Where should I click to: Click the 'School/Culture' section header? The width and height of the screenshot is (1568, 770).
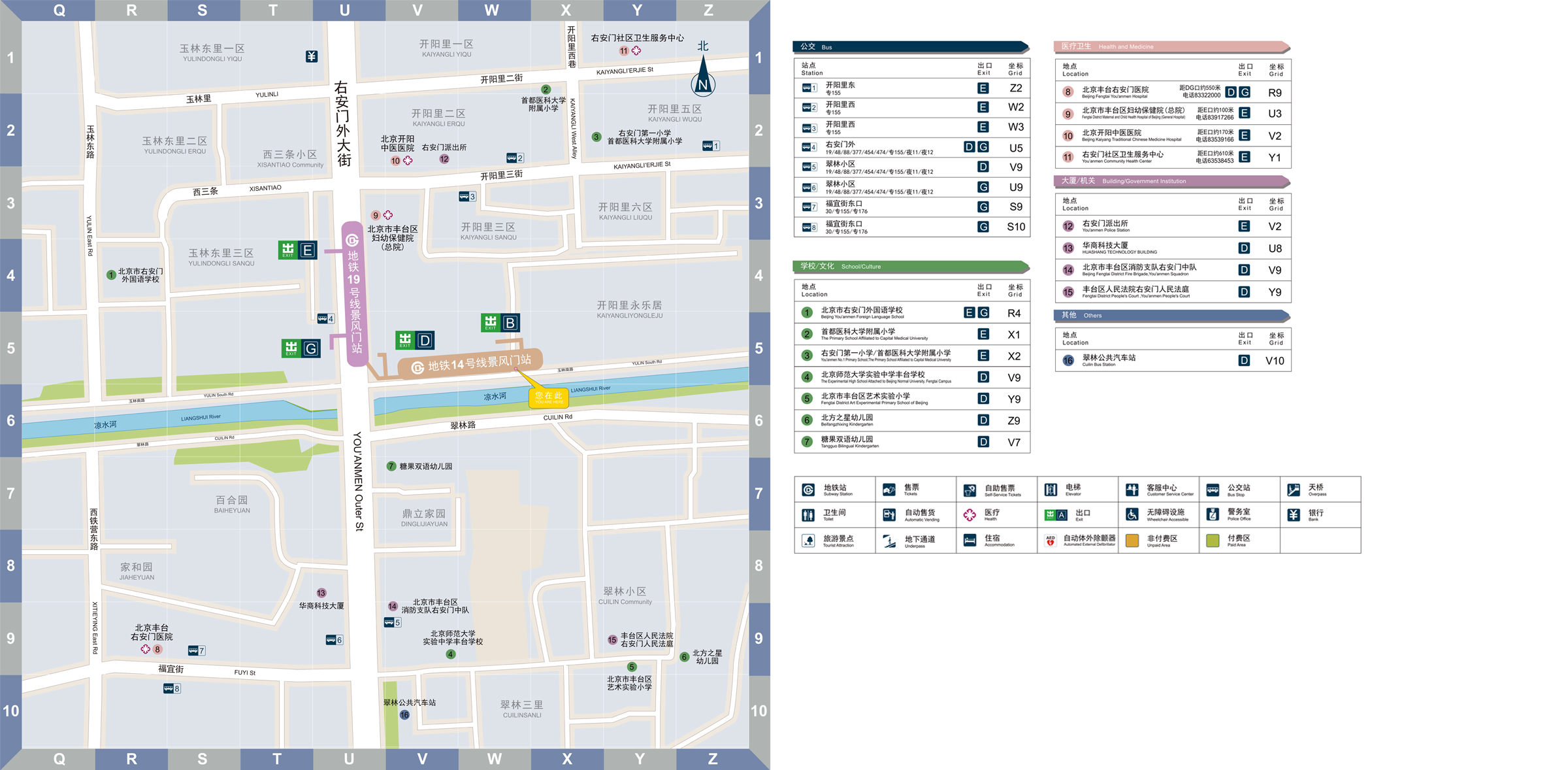coord(911,267)
